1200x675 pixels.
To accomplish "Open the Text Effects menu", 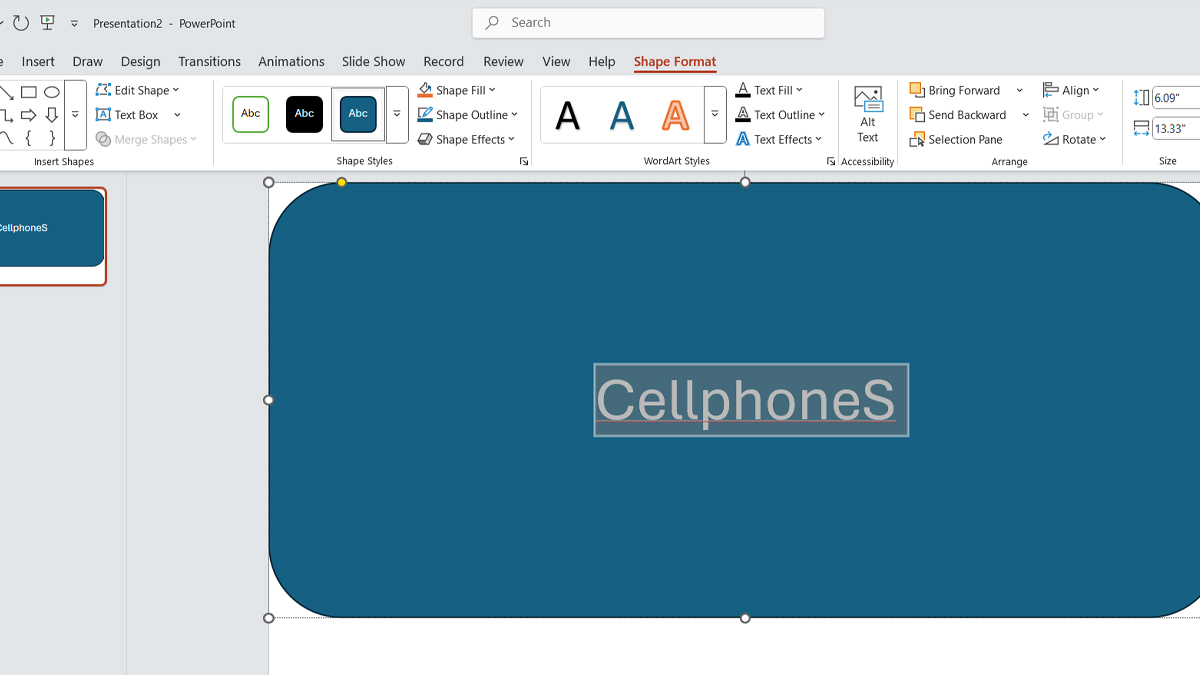I will [778, 139].
